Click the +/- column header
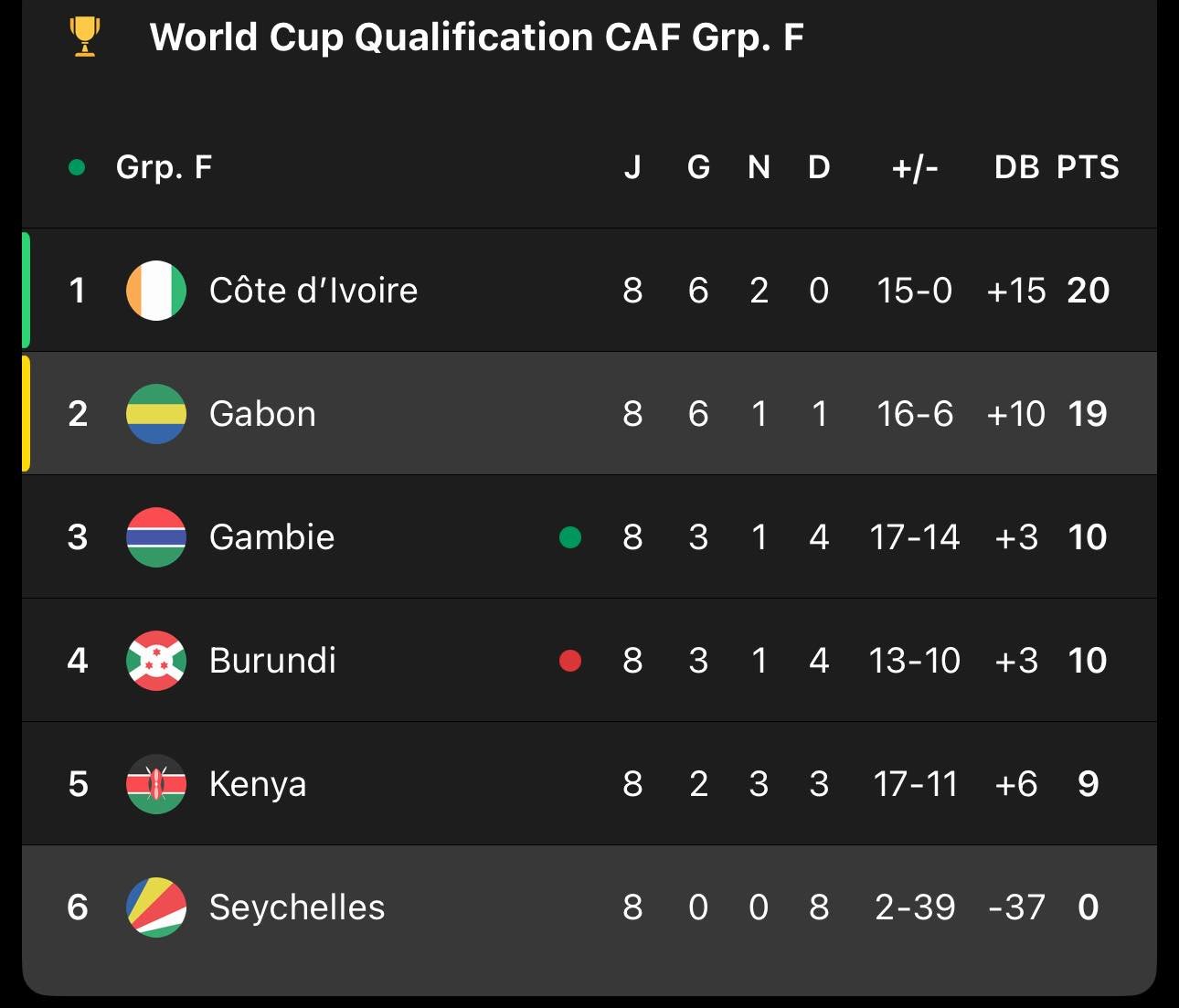1179x1008 pixels. click(915, 167)
